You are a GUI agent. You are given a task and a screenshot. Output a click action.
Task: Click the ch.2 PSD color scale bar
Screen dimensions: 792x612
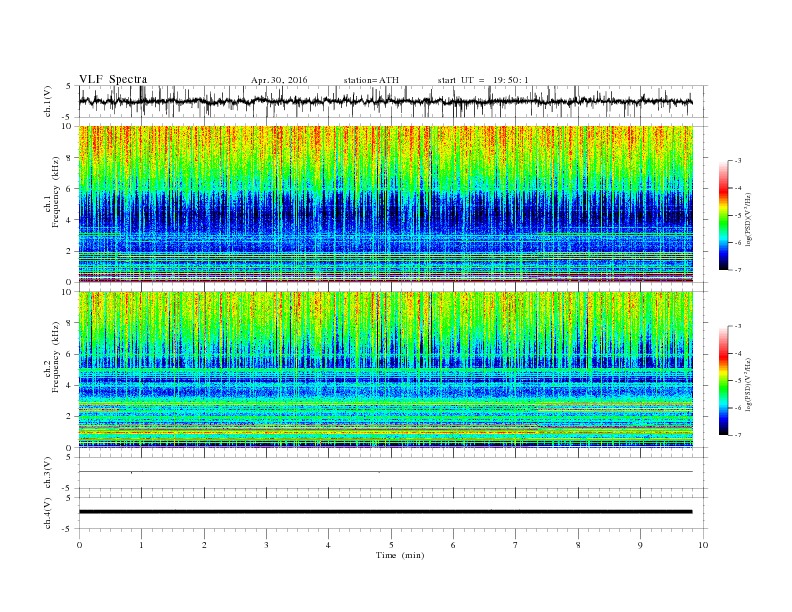(x=723, y=381)
